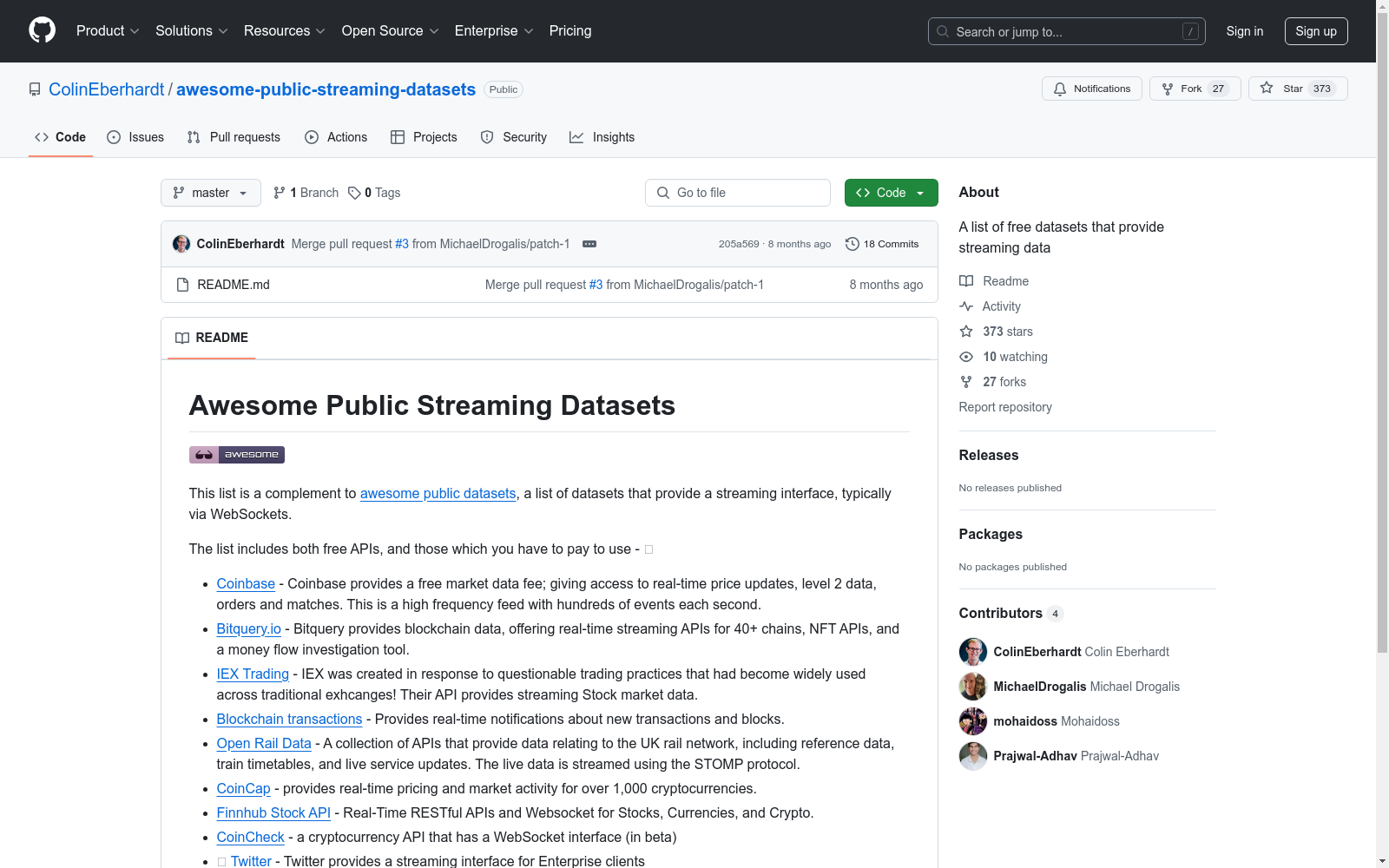Open the Pricing page
Image resolution: width=1389 pixels, height=868 pixels.
pyautogui.click(x=570, y=31)
